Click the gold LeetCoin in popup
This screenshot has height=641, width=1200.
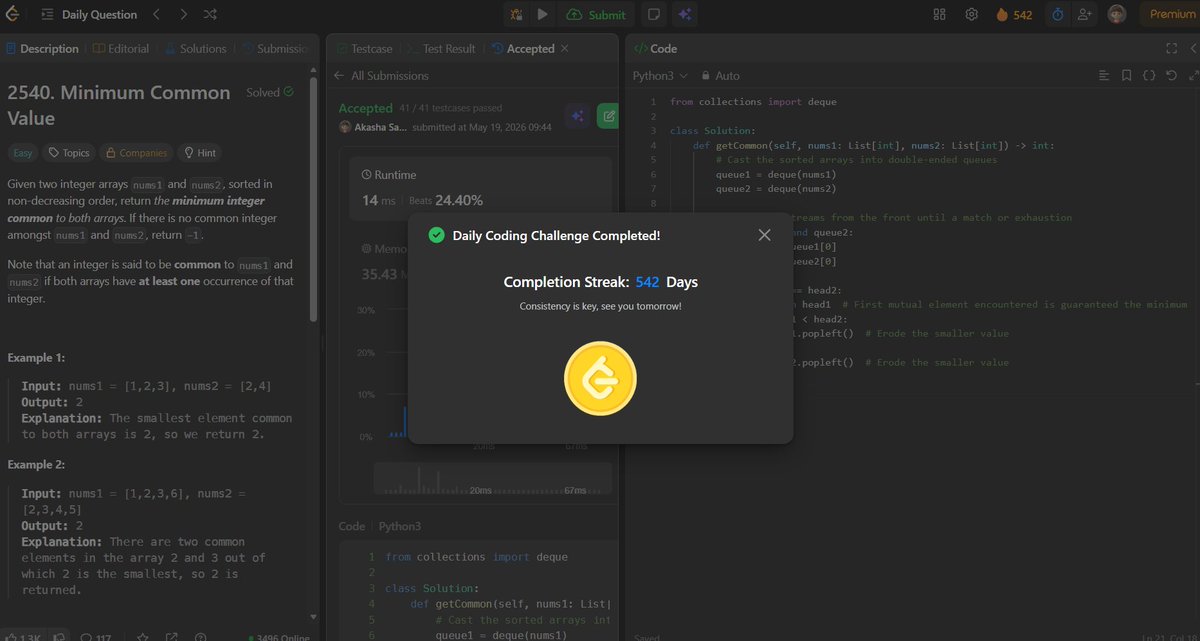[x=600, y=378]
